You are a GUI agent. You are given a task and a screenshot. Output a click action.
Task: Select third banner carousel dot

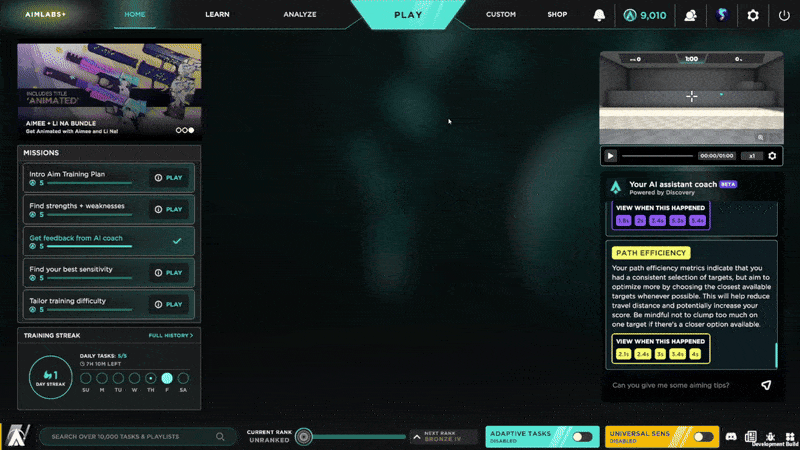(x=191, y=131)
